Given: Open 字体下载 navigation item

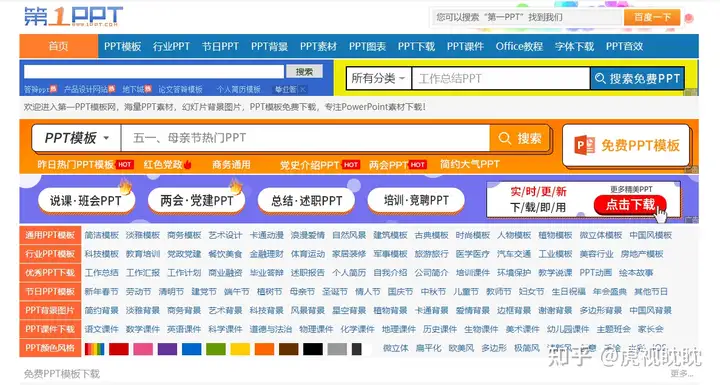Looking at the screenshot, I should (x=574, y=46).
